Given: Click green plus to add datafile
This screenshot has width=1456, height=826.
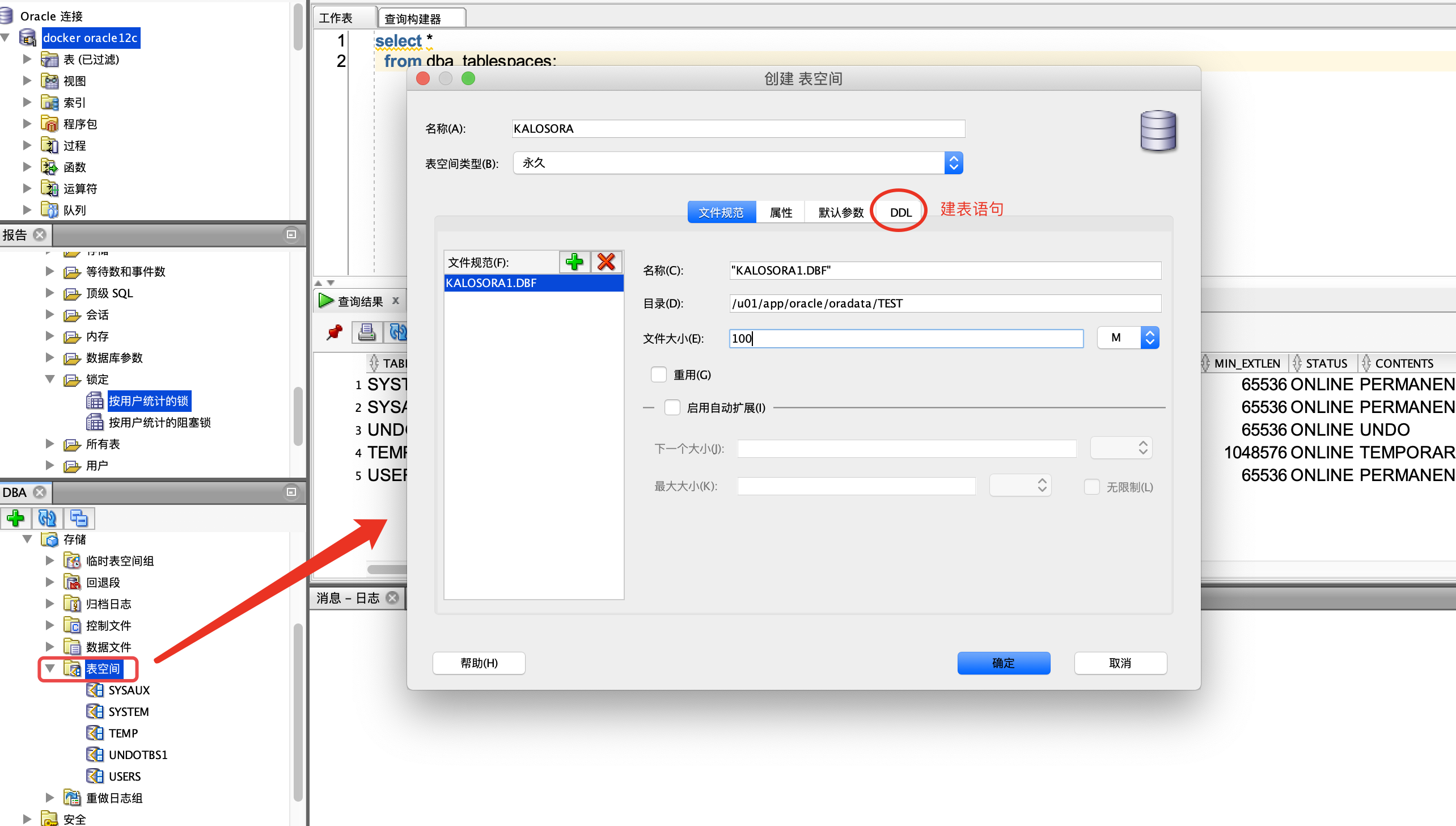Looking at the screenshot, I should coord(574,262).
